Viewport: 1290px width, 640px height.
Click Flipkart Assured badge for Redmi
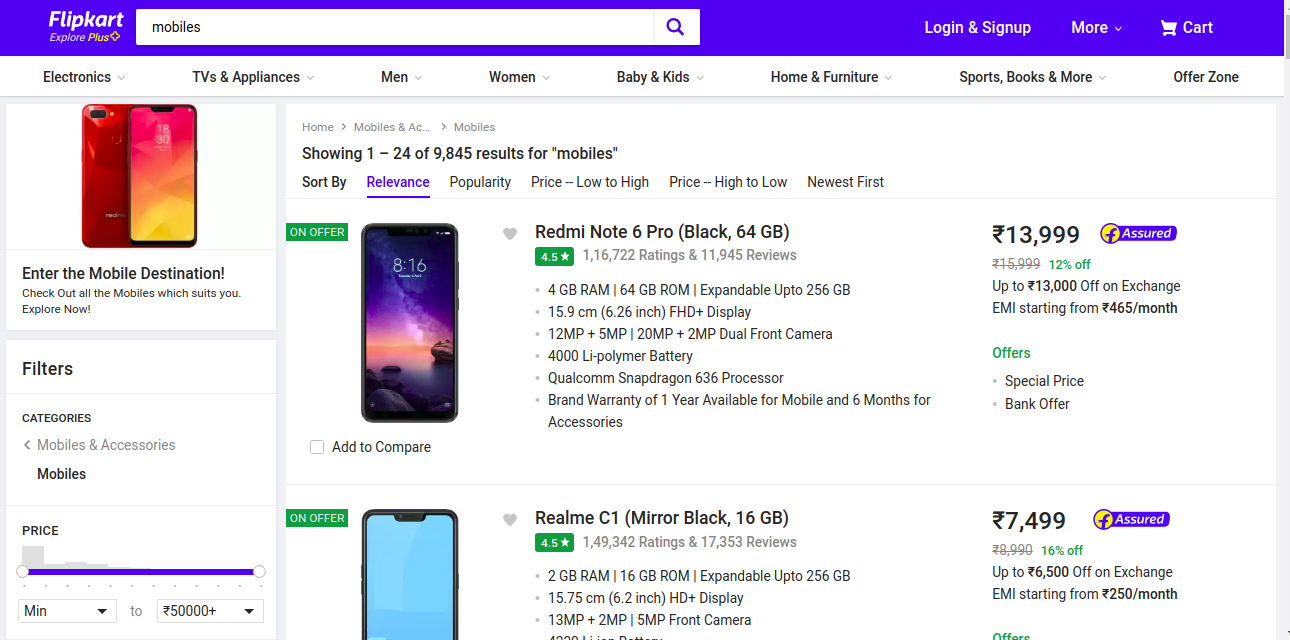(1138, 233)
